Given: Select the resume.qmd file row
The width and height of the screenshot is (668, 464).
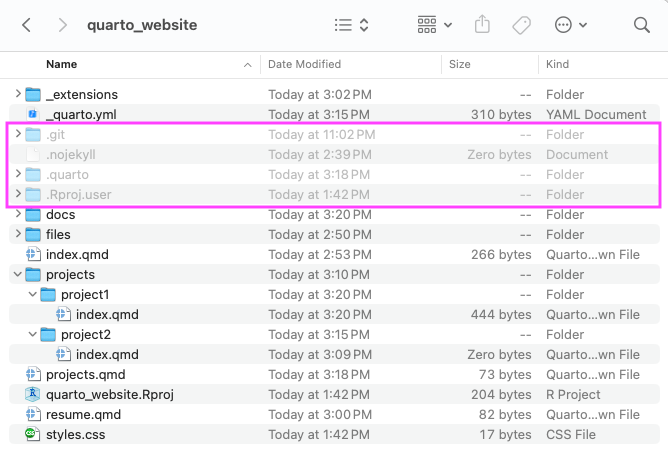Looking at the screenshot, I should (334, 415).
